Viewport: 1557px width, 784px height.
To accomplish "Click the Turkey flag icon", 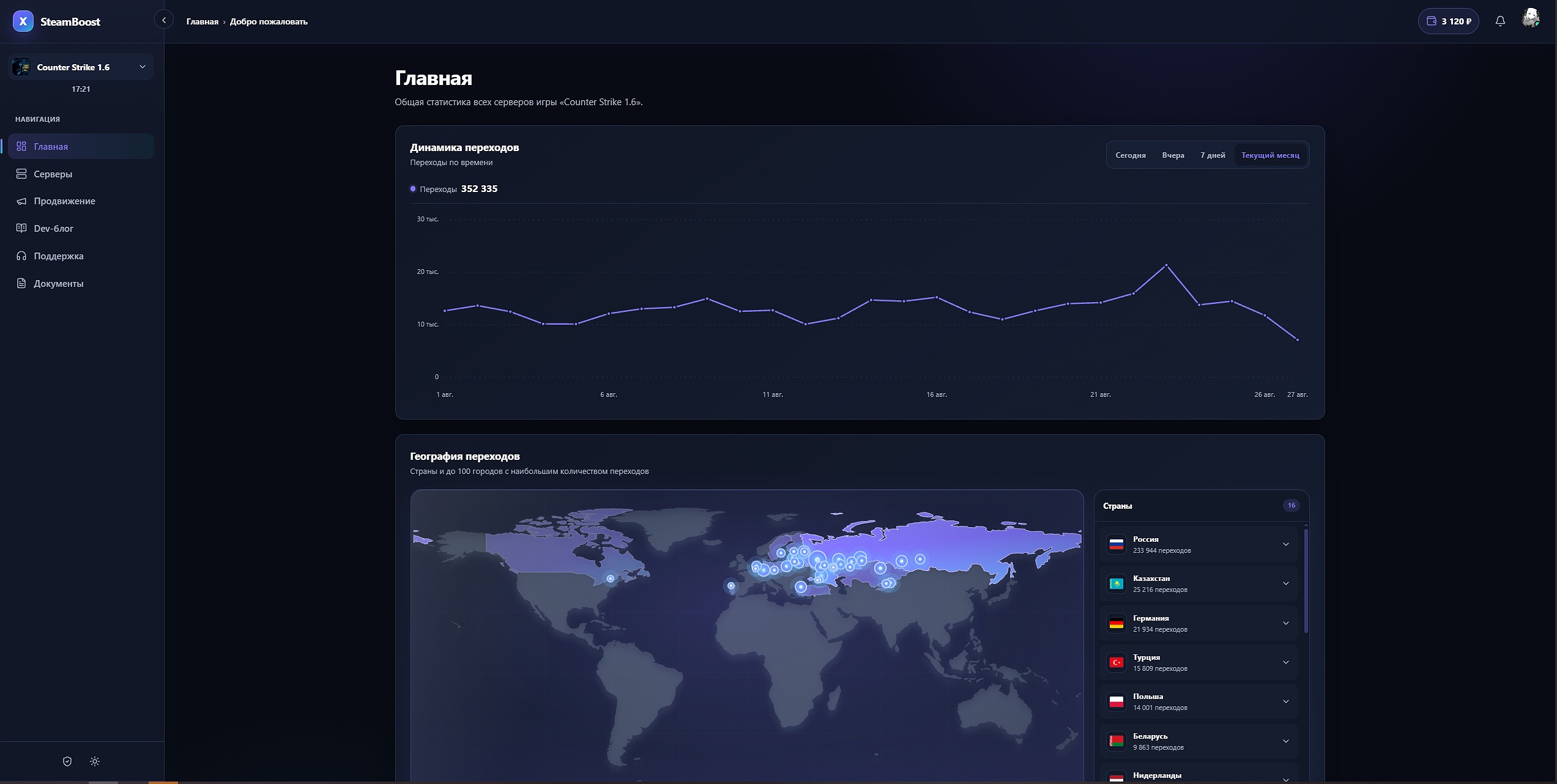I will tap(1117, 662).
